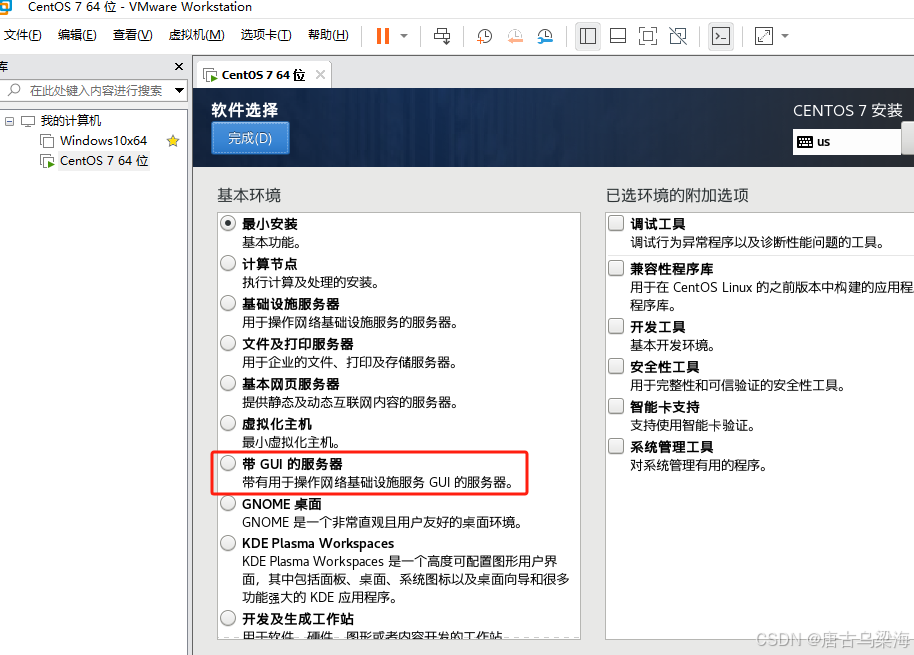Select the 虚拟化主机 radio button
The width and height of the screenshot is (914, 655).
coord(228,423)
